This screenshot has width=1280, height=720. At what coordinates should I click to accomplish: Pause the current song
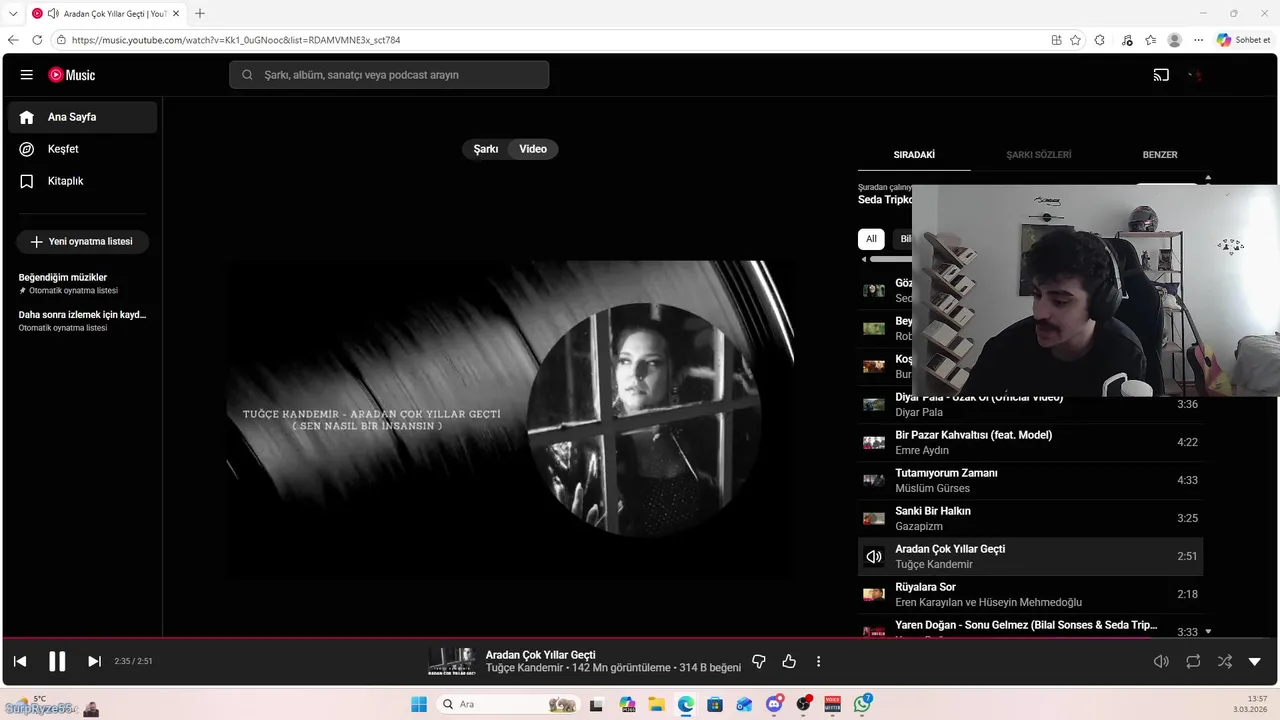pos(57,661)
